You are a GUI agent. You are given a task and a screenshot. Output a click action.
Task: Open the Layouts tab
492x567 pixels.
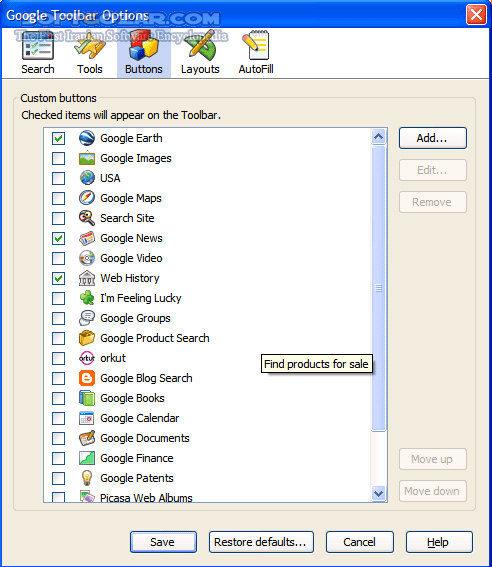[x=200, y=53]
